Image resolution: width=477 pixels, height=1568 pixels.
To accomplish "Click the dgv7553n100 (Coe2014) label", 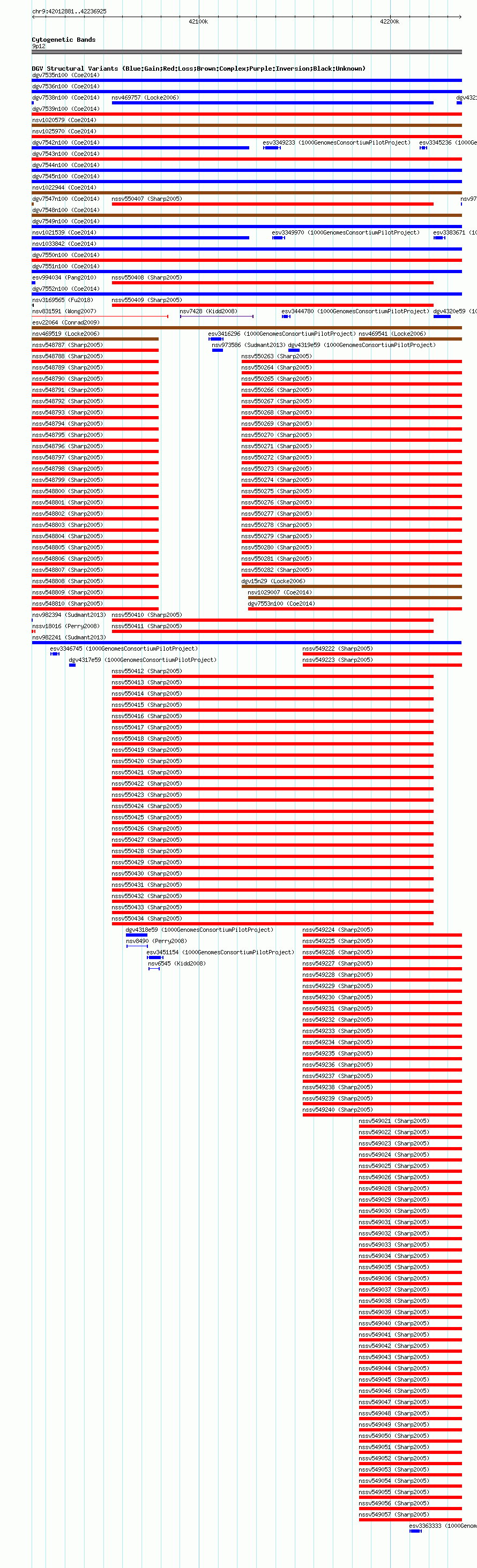I will tap(281, 604).
